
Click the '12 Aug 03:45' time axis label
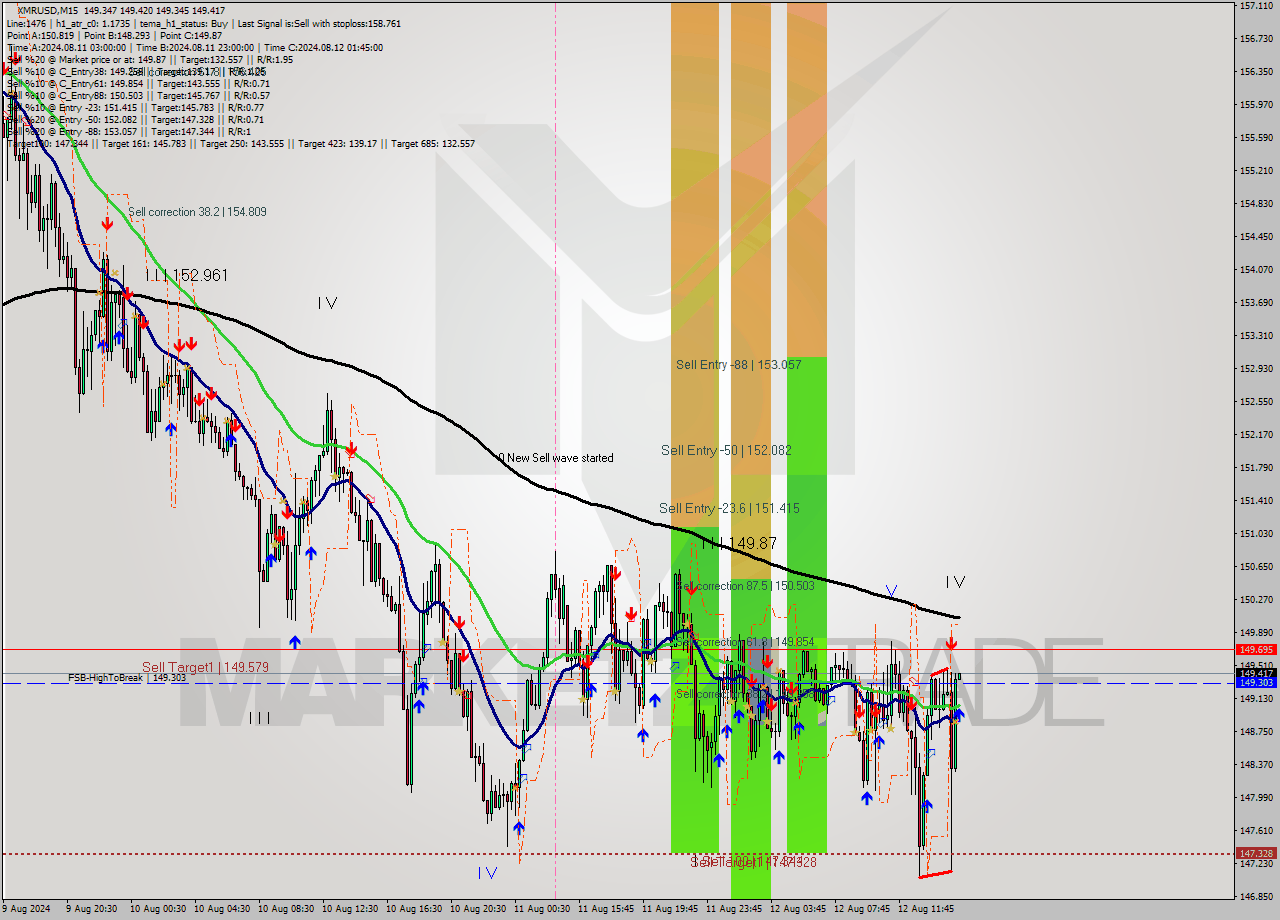798,910
